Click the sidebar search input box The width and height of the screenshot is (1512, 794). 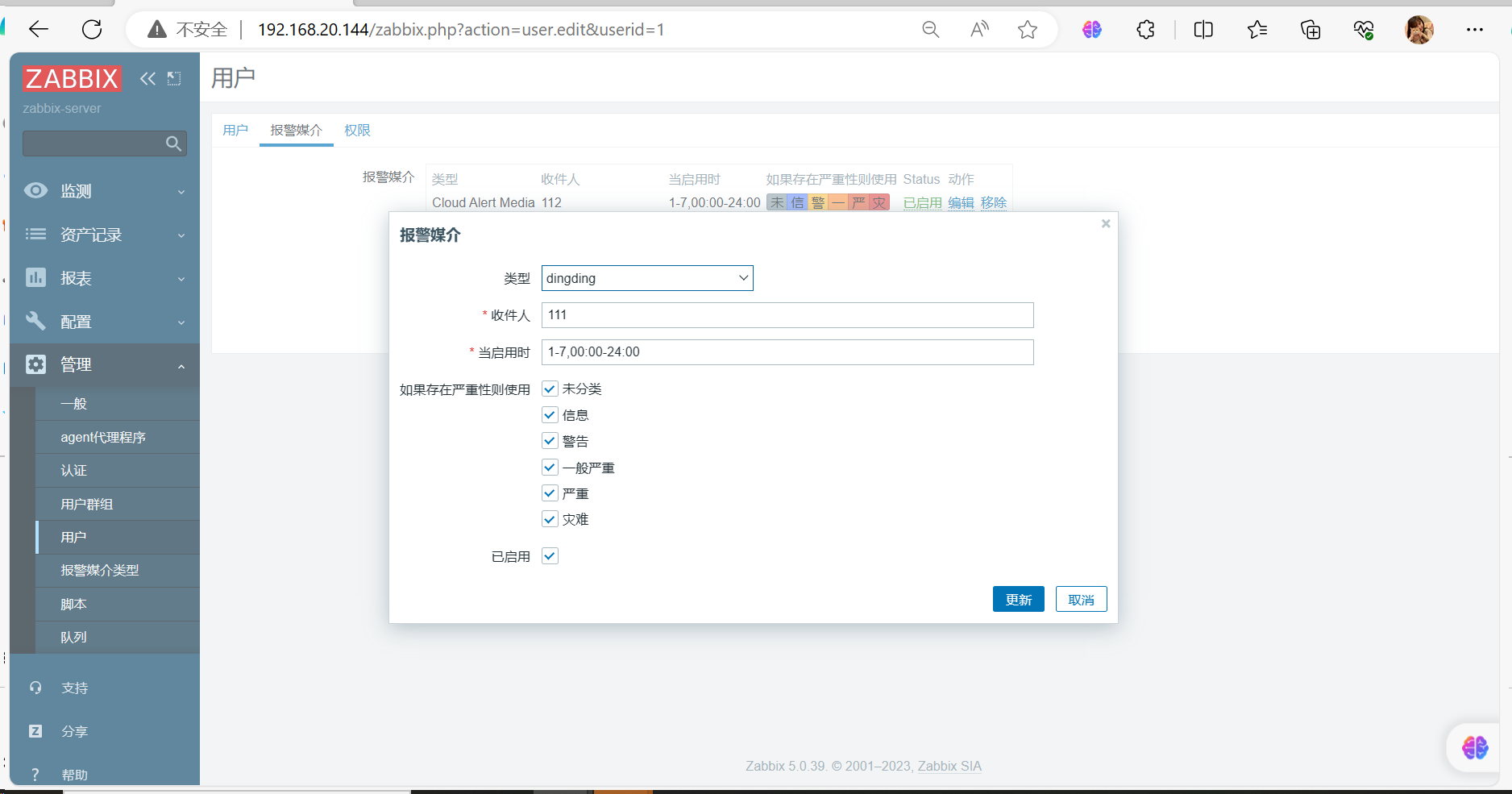[x=105, y=143]
